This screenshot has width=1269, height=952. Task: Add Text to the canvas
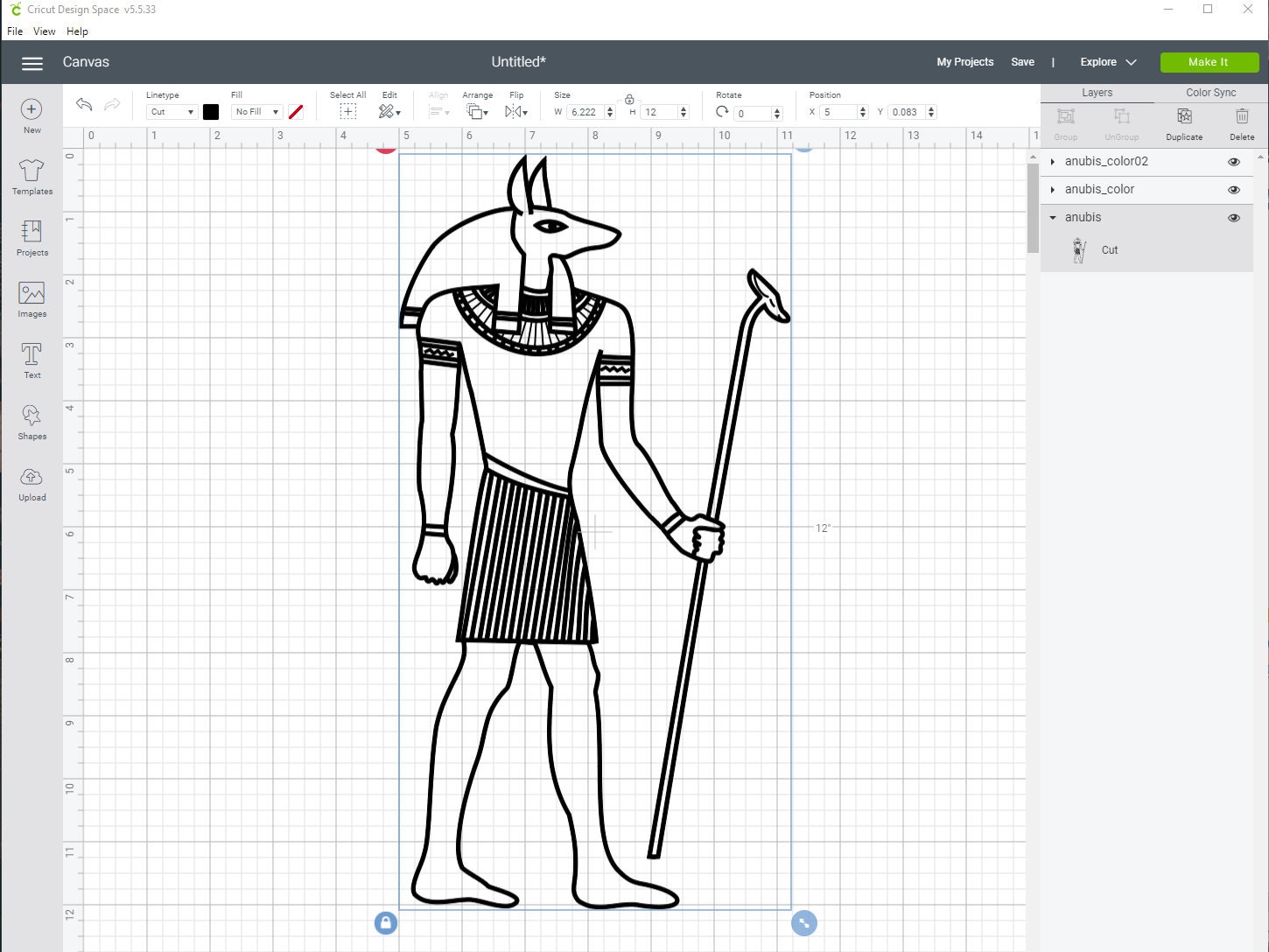click(x=32, y=360)
